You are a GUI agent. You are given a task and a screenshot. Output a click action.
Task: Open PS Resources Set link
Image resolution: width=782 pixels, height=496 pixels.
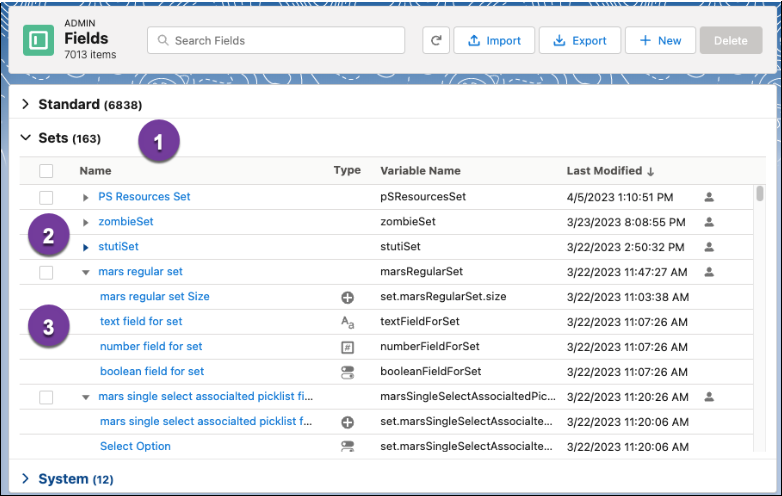(x=144, y=196)
